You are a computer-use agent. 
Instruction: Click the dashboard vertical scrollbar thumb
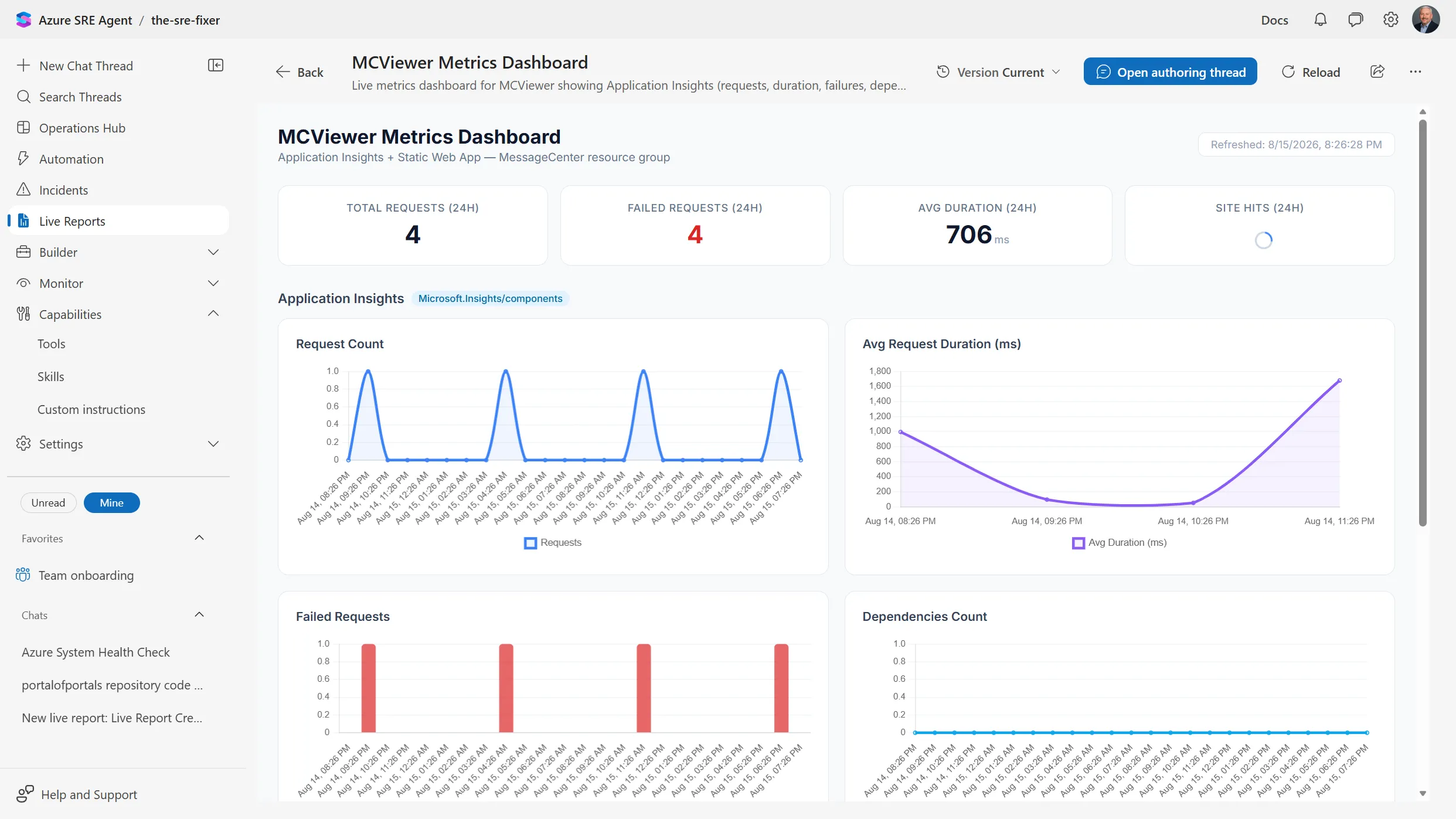(x=1423, y=322)
